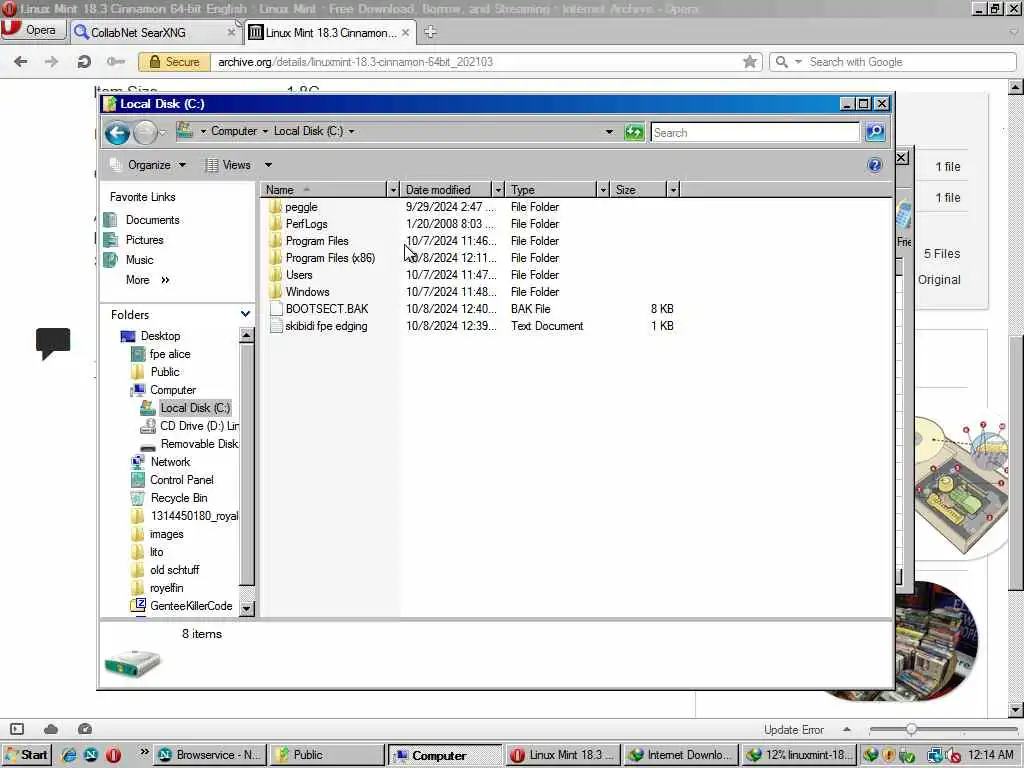Adjust Opera zoom slider in status bar
This screenshot has width=1024, height=768.
click(x=911, y=729)
